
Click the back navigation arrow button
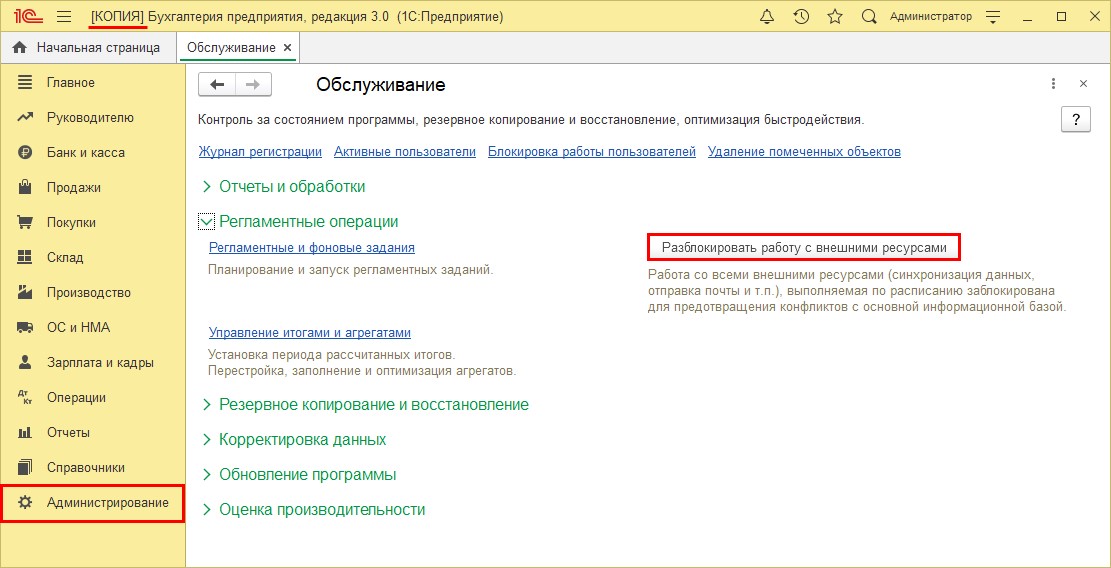click(x=217, y=85)
